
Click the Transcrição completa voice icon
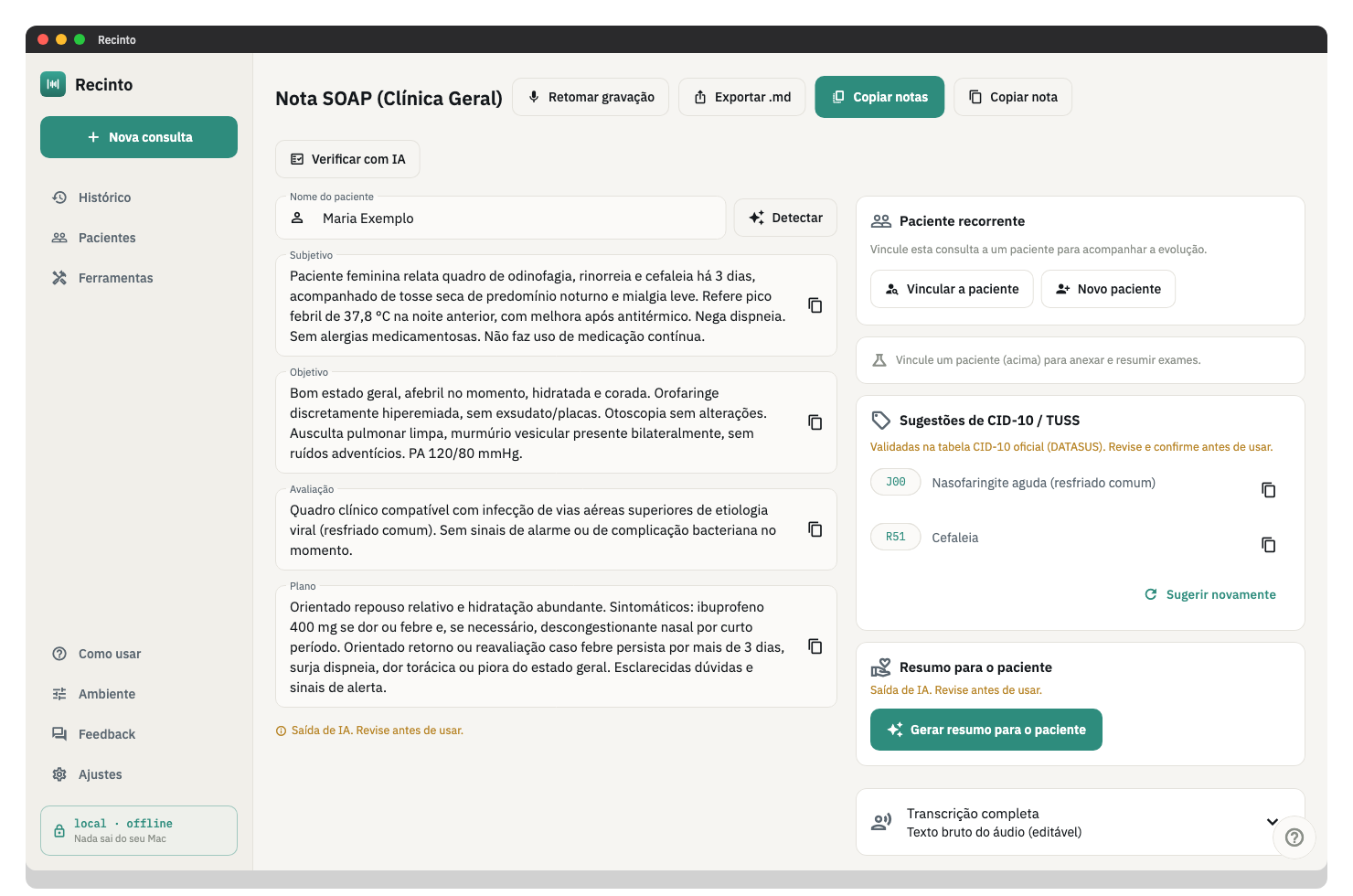[881, 822]
